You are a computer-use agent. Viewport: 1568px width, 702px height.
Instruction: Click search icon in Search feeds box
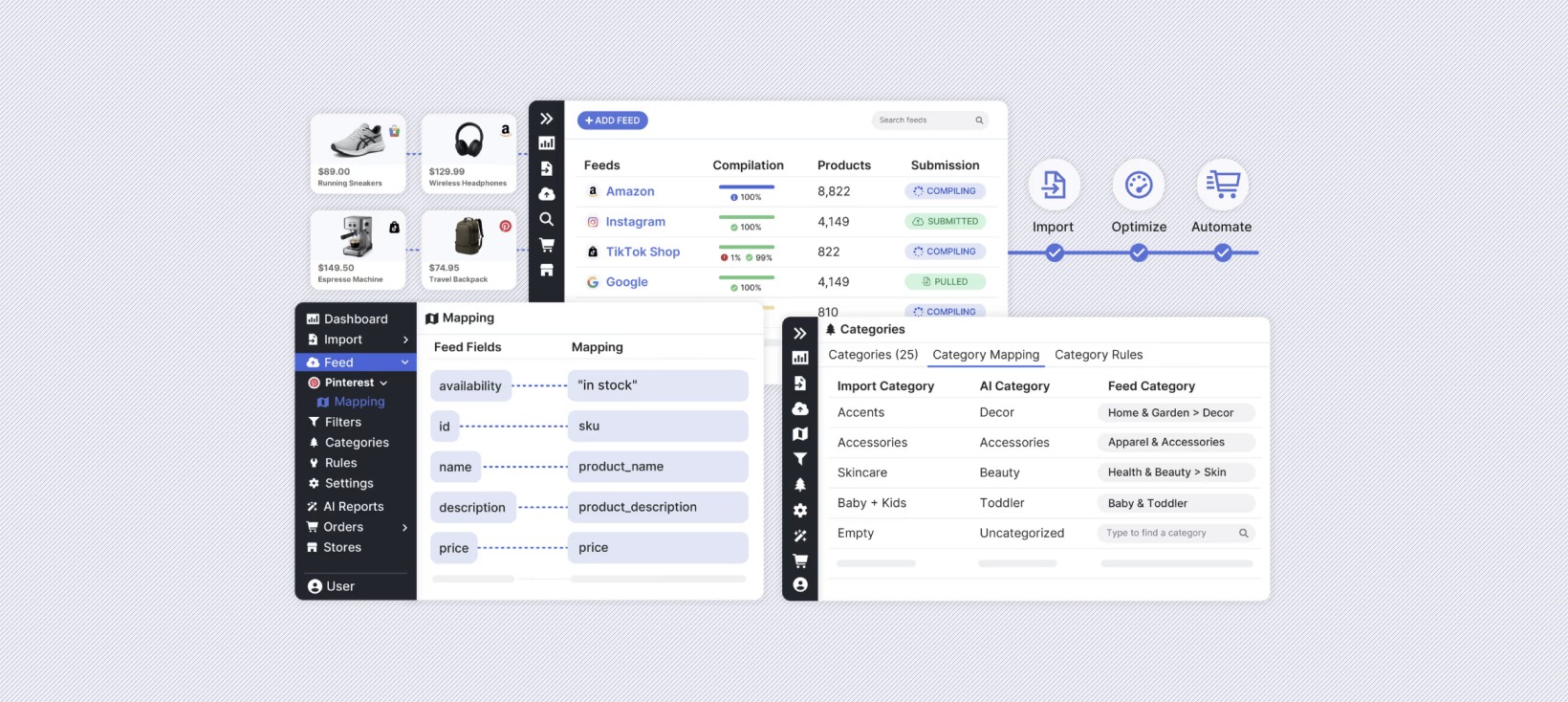(x=979, y=121)
